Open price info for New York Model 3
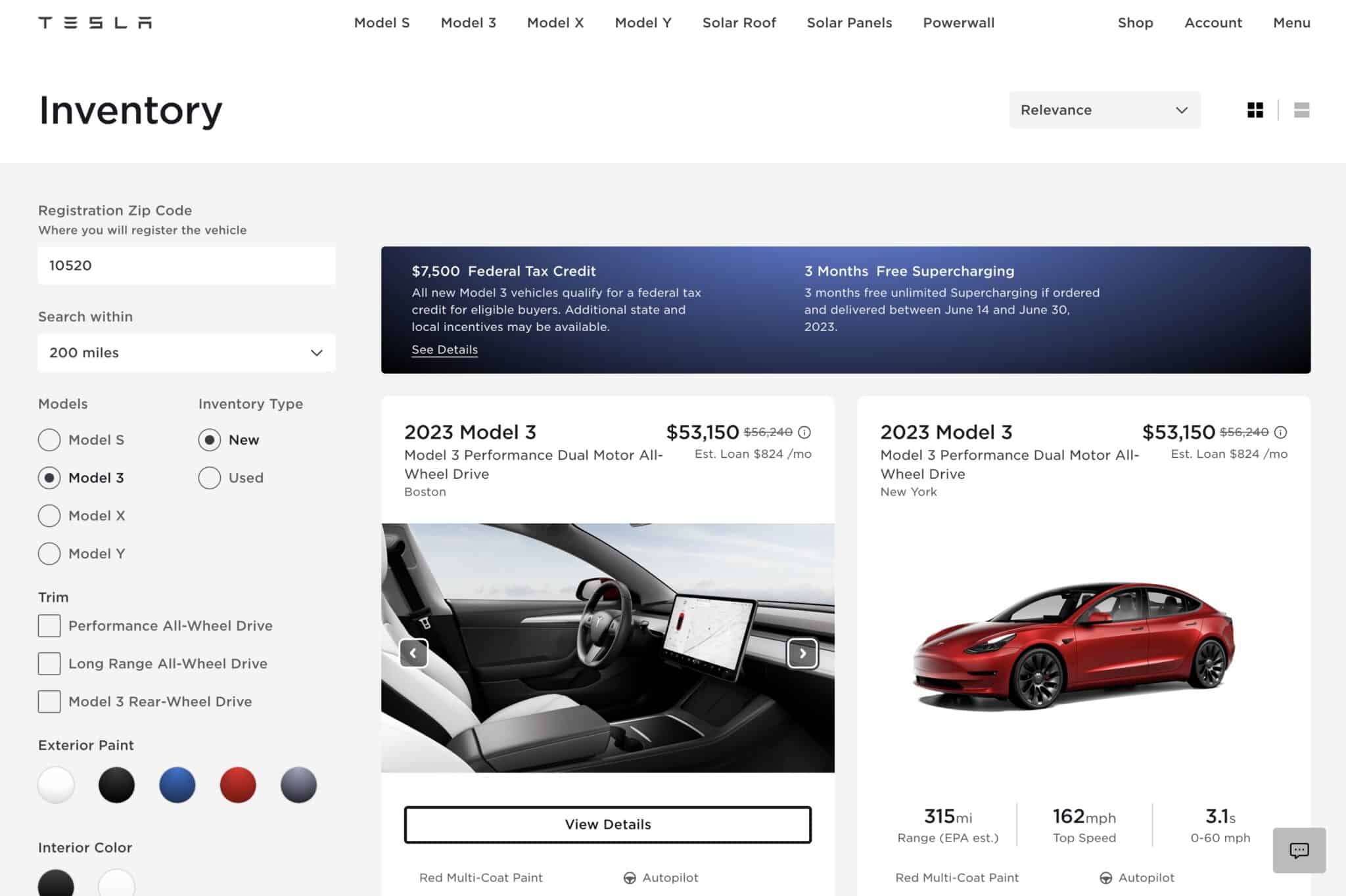The height and width of the screenshot is (896, 1346). click(x=1280, y=432)
